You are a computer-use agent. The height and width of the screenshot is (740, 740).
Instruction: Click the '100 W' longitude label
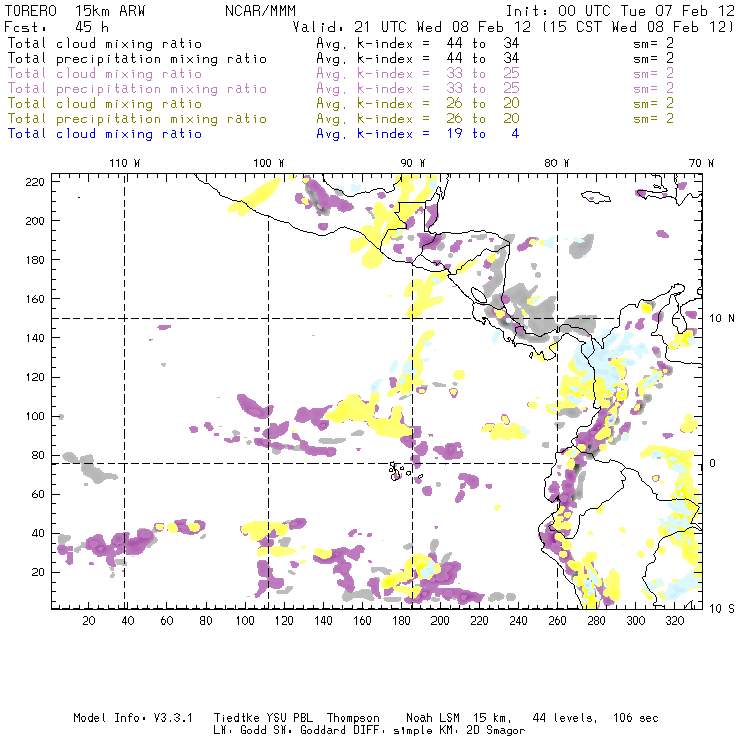coord(269,163)
